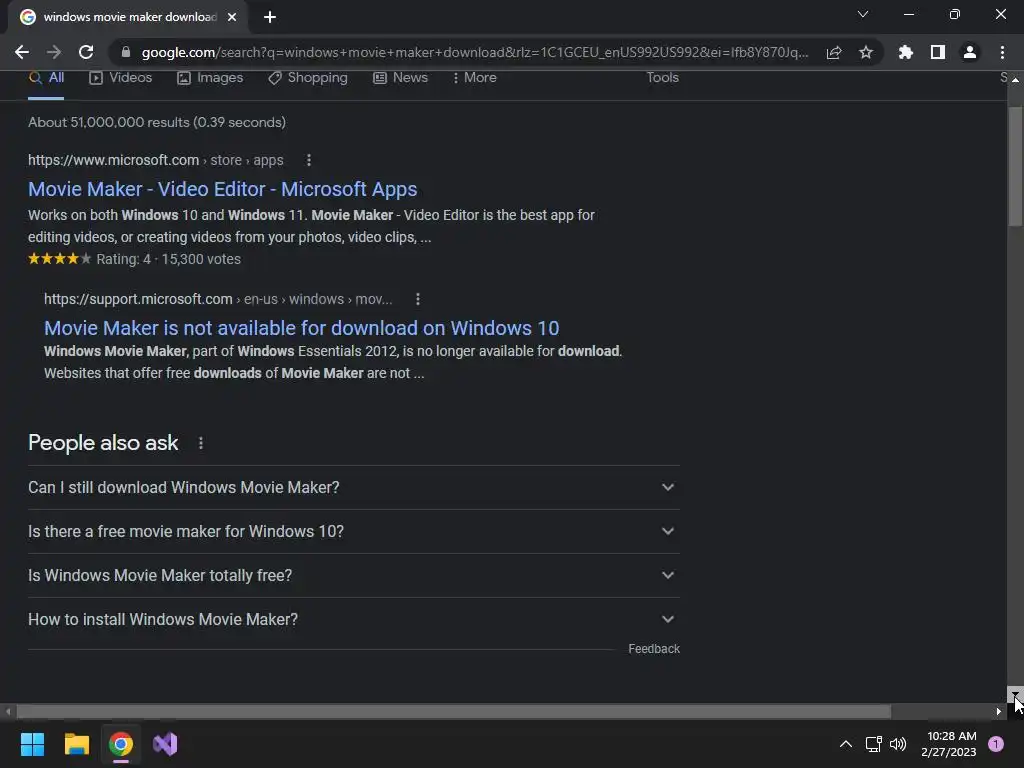Select the All search tab
This screenshot has height=768, width=1024.
point(46,78)
